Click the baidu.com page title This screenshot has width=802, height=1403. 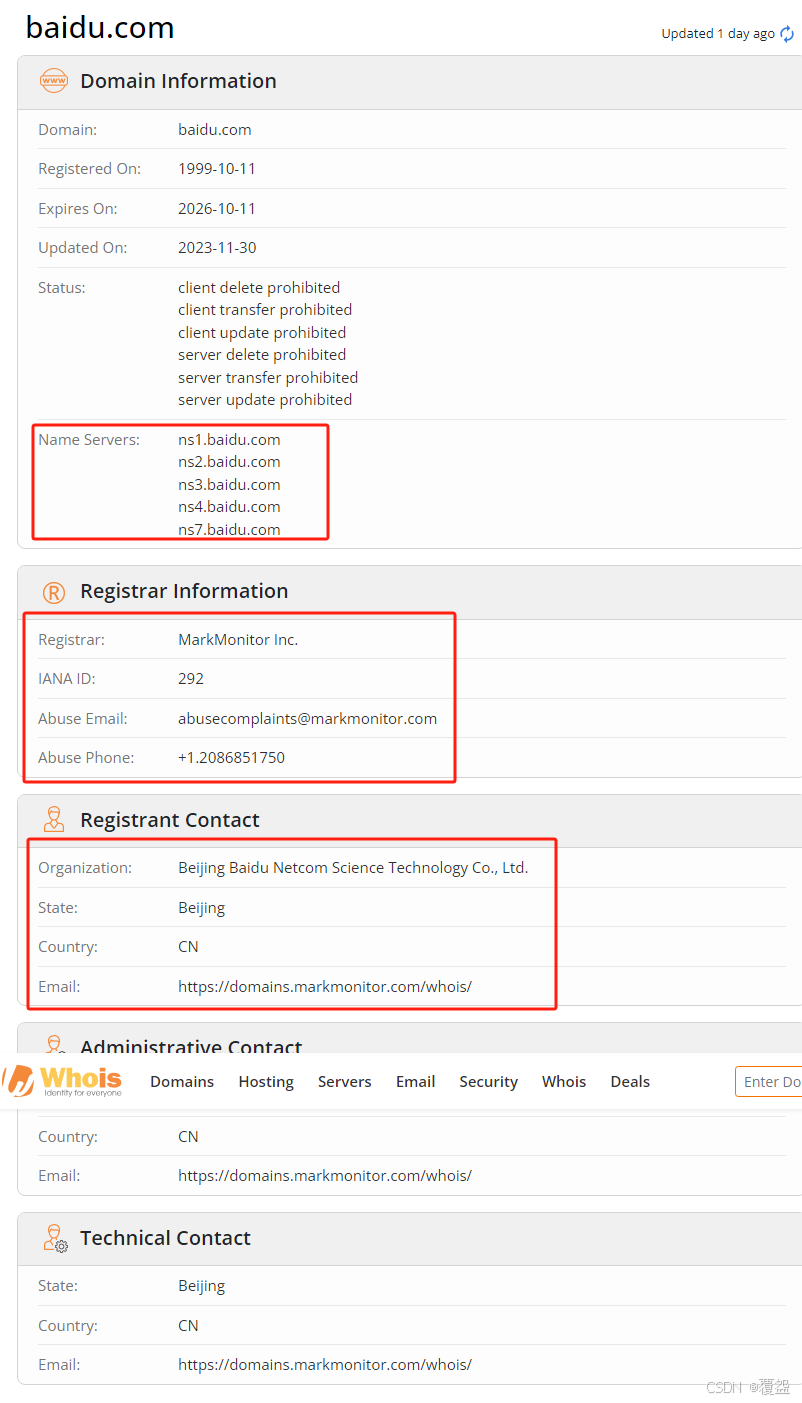(x=100, y=27)
